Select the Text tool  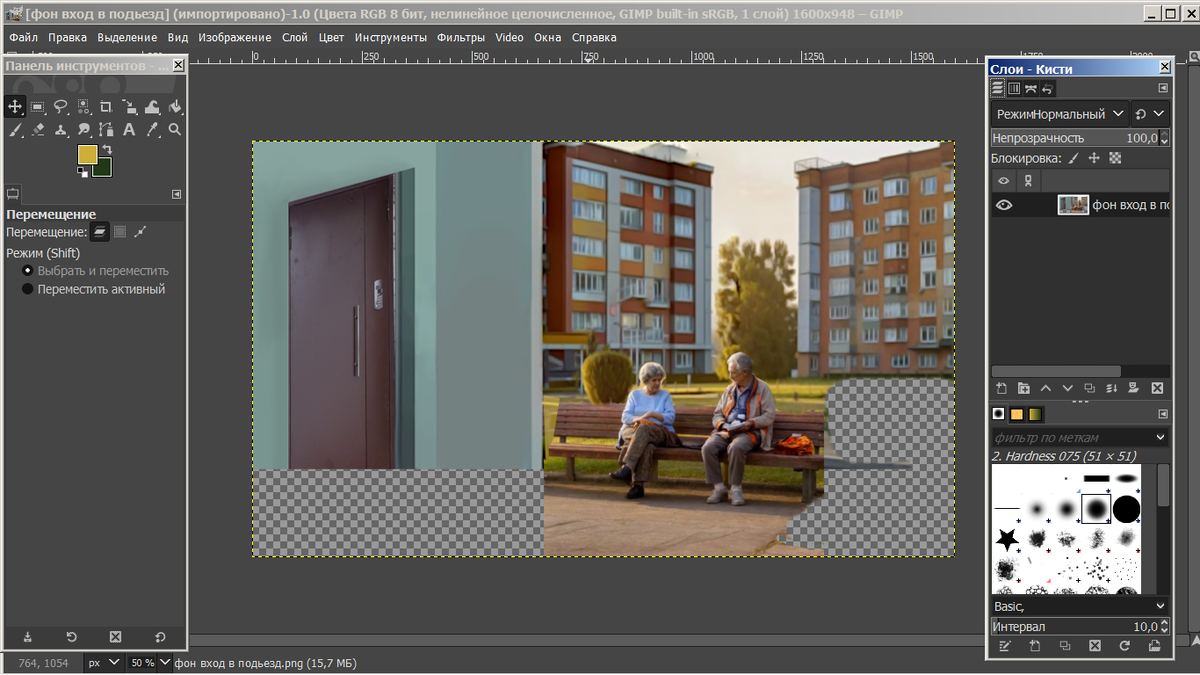coord(129,130)
